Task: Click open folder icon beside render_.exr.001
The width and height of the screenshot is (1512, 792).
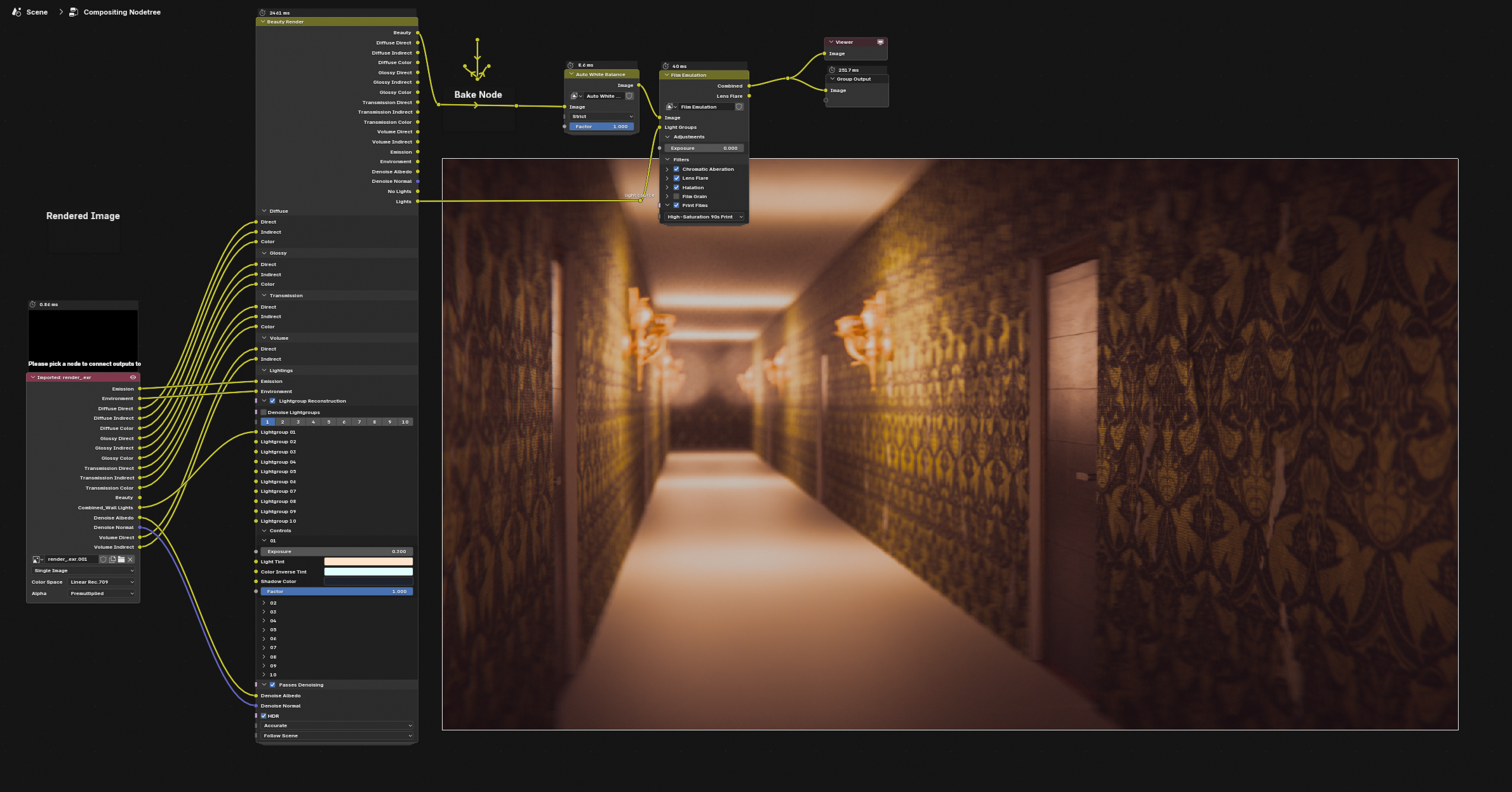Action: [121, 560]
